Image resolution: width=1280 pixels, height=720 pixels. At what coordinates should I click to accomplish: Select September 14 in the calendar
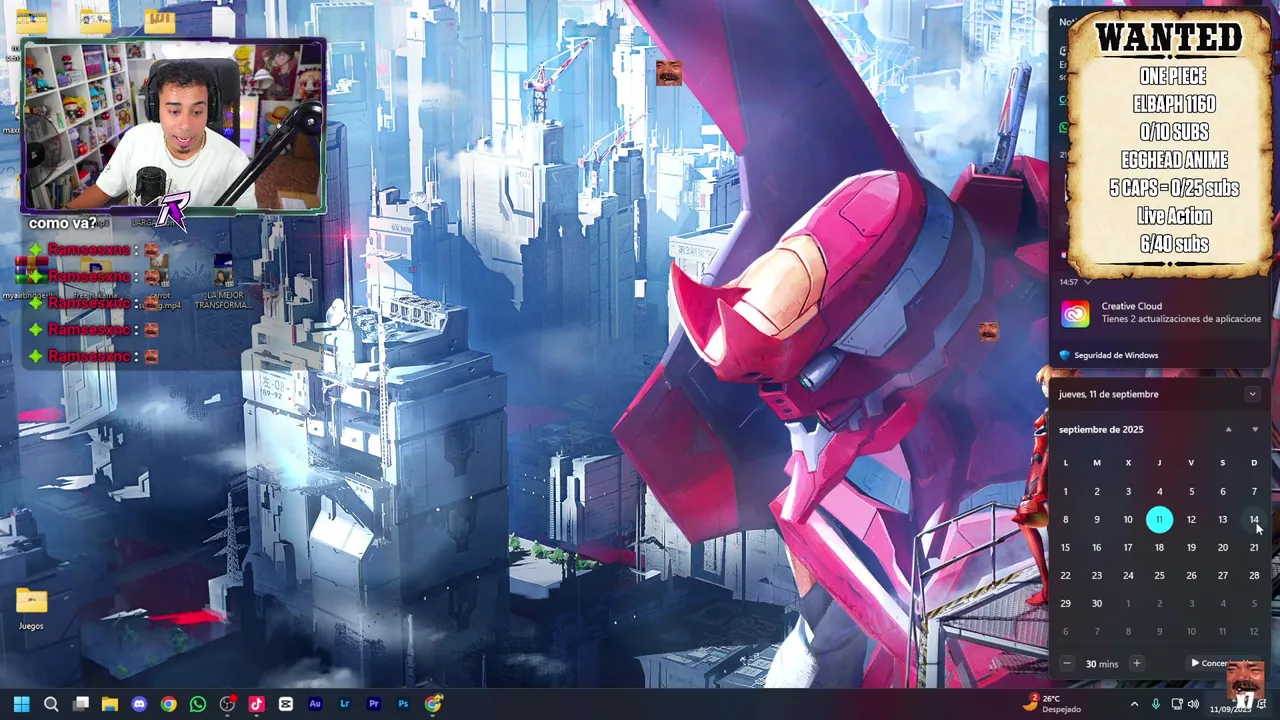(x=1254, y=519)
